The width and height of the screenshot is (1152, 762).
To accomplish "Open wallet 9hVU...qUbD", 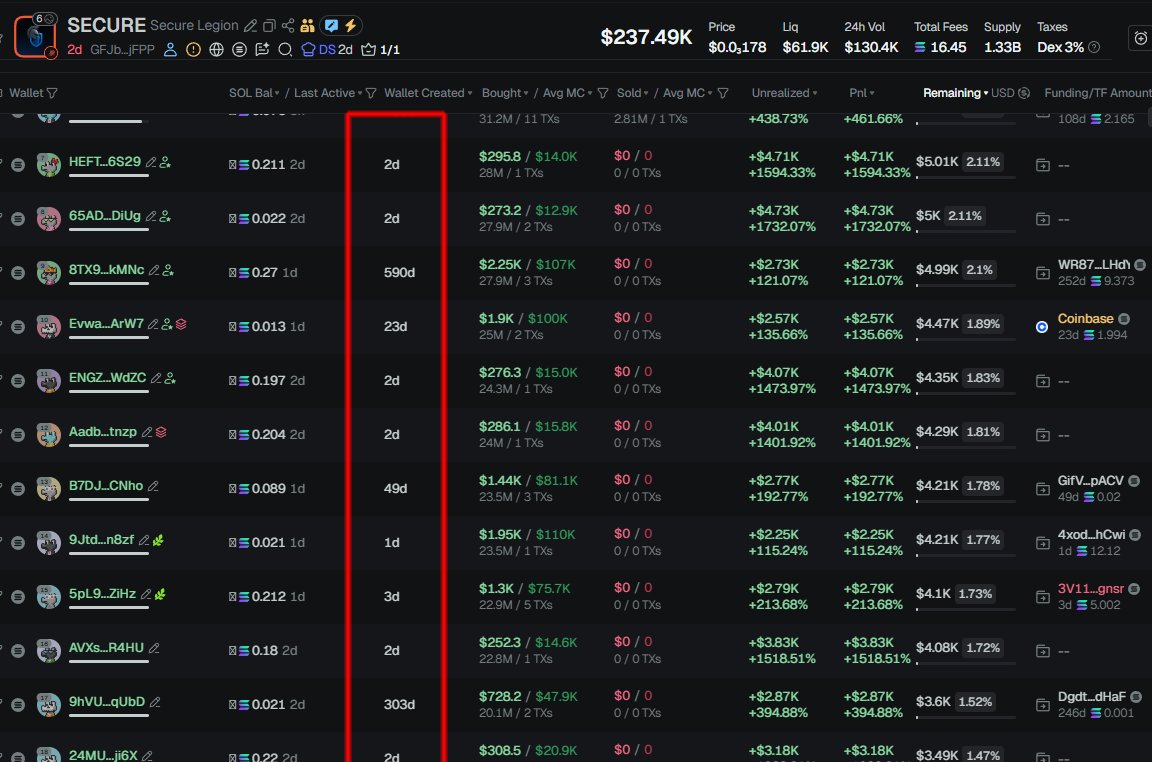I will click(107, 702).
